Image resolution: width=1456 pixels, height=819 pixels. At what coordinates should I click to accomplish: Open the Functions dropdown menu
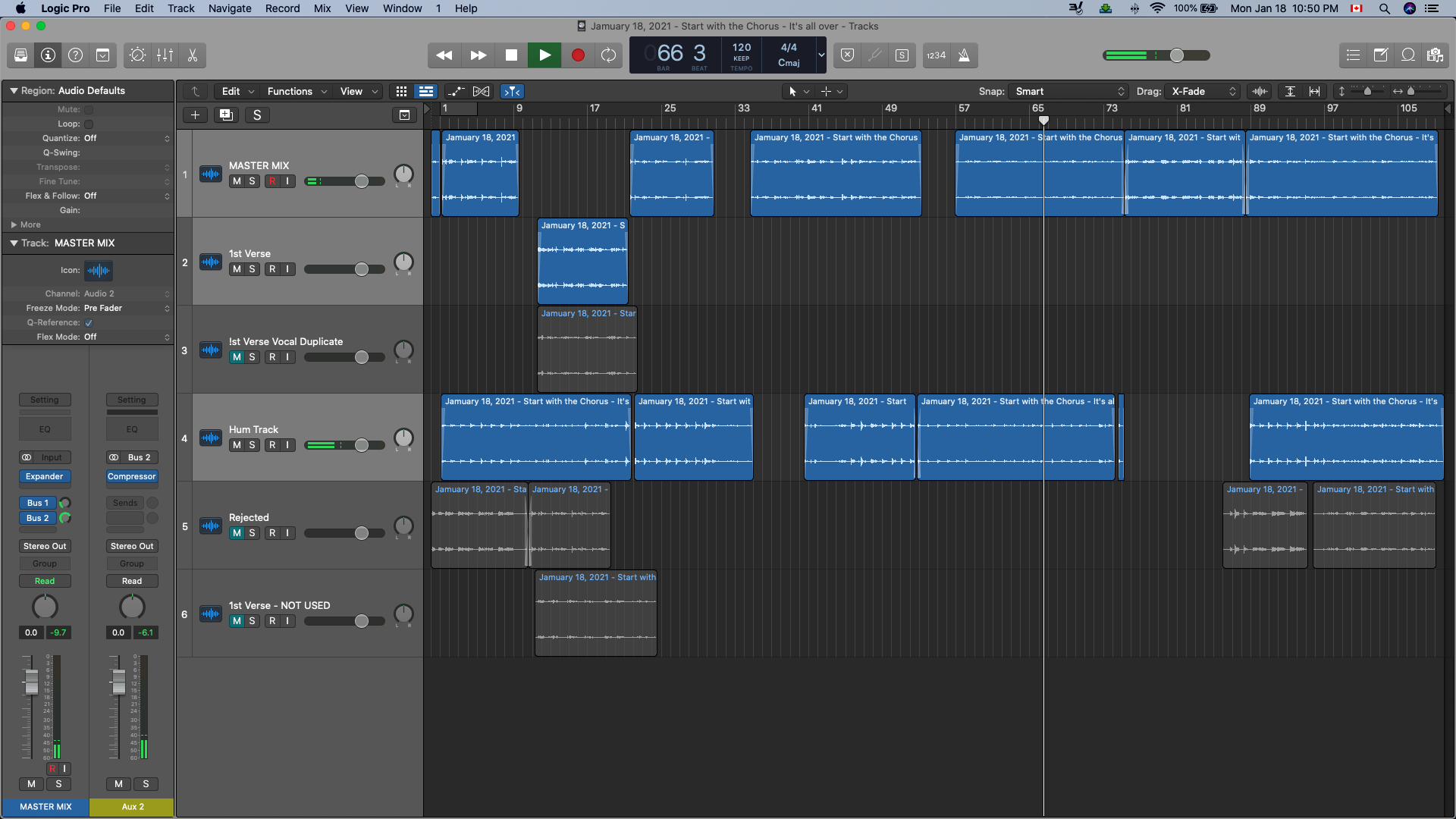tap(297, 92)
